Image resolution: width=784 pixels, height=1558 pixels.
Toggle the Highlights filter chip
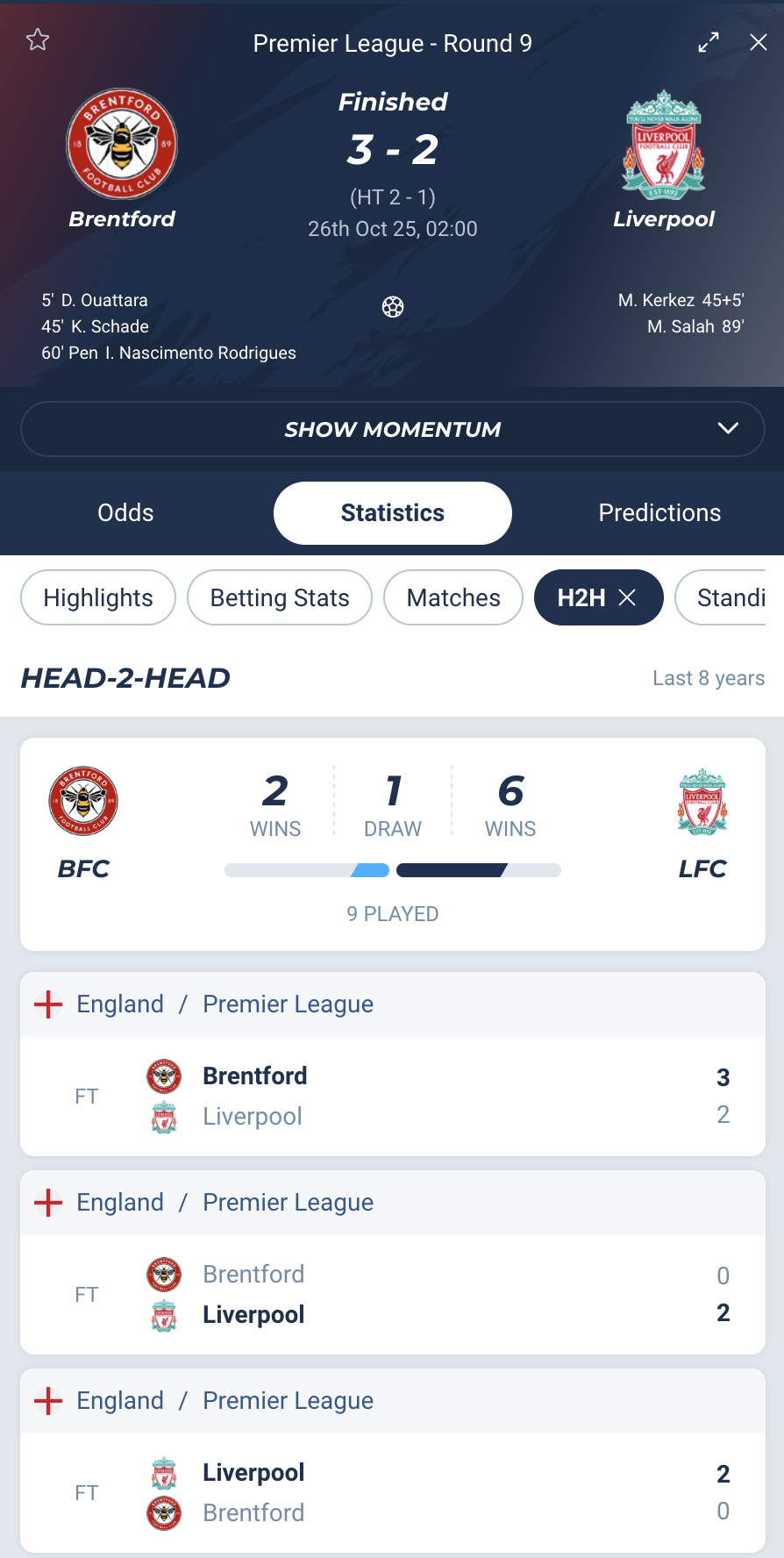pos(98,597)
